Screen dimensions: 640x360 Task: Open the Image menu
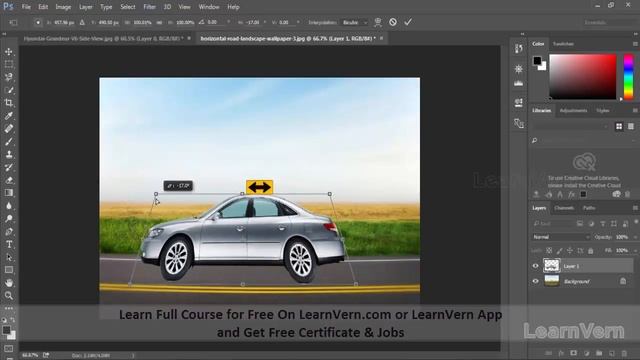pyautogui.click(x=63, y=7)
